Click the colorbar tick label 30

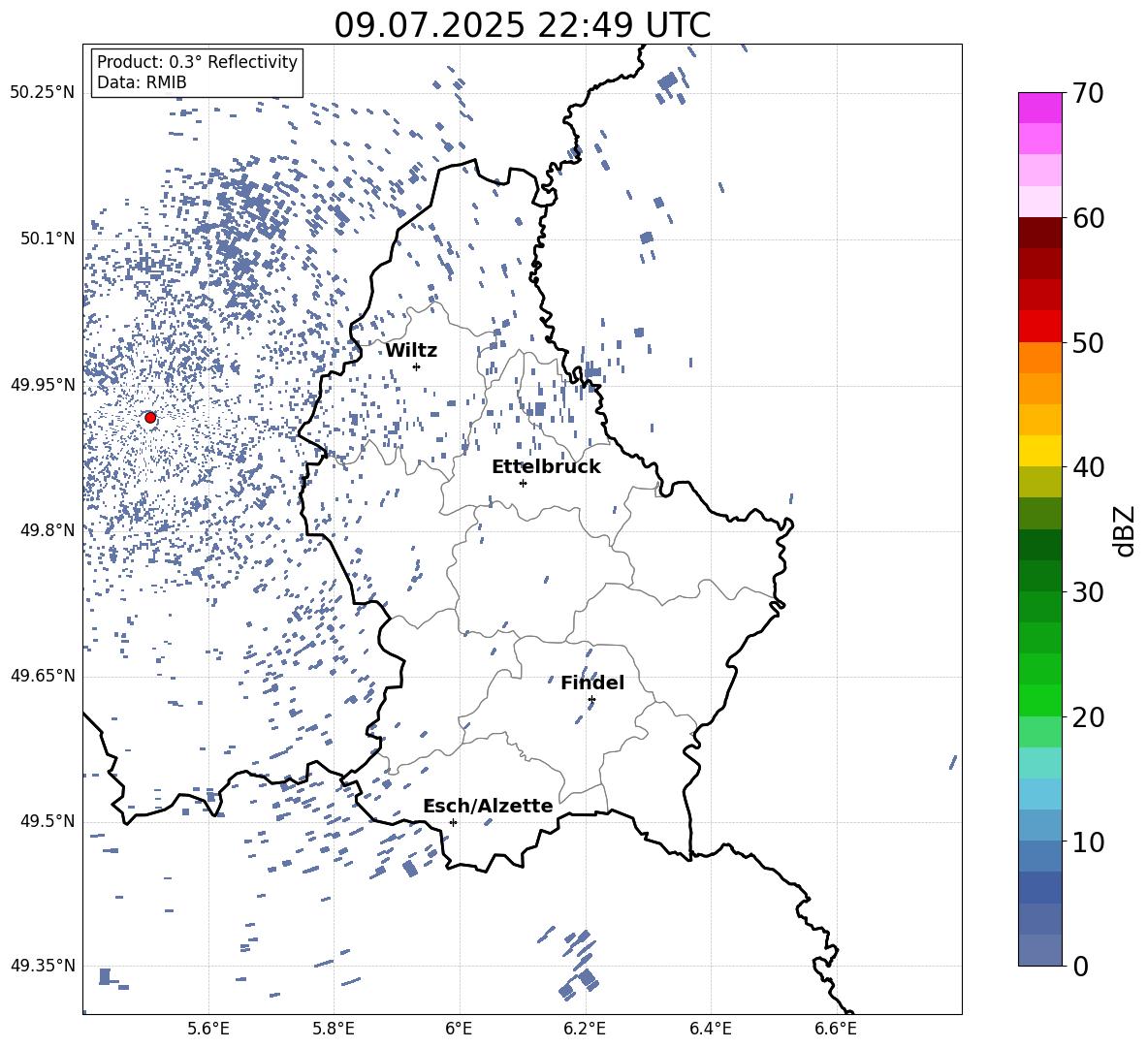click(1089, 592)
